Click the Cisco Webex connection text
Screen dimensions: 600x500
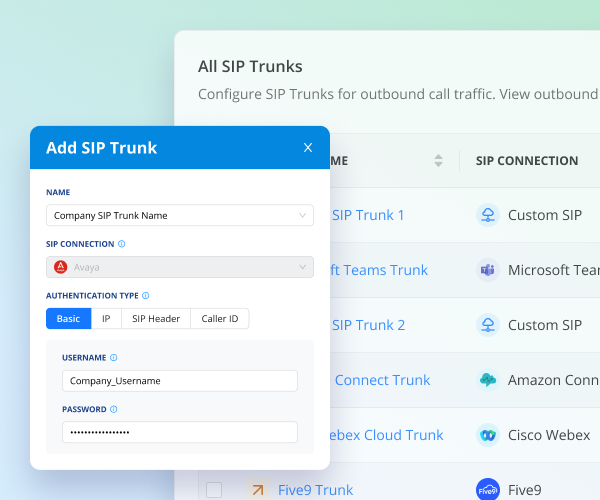coord(549,435)
